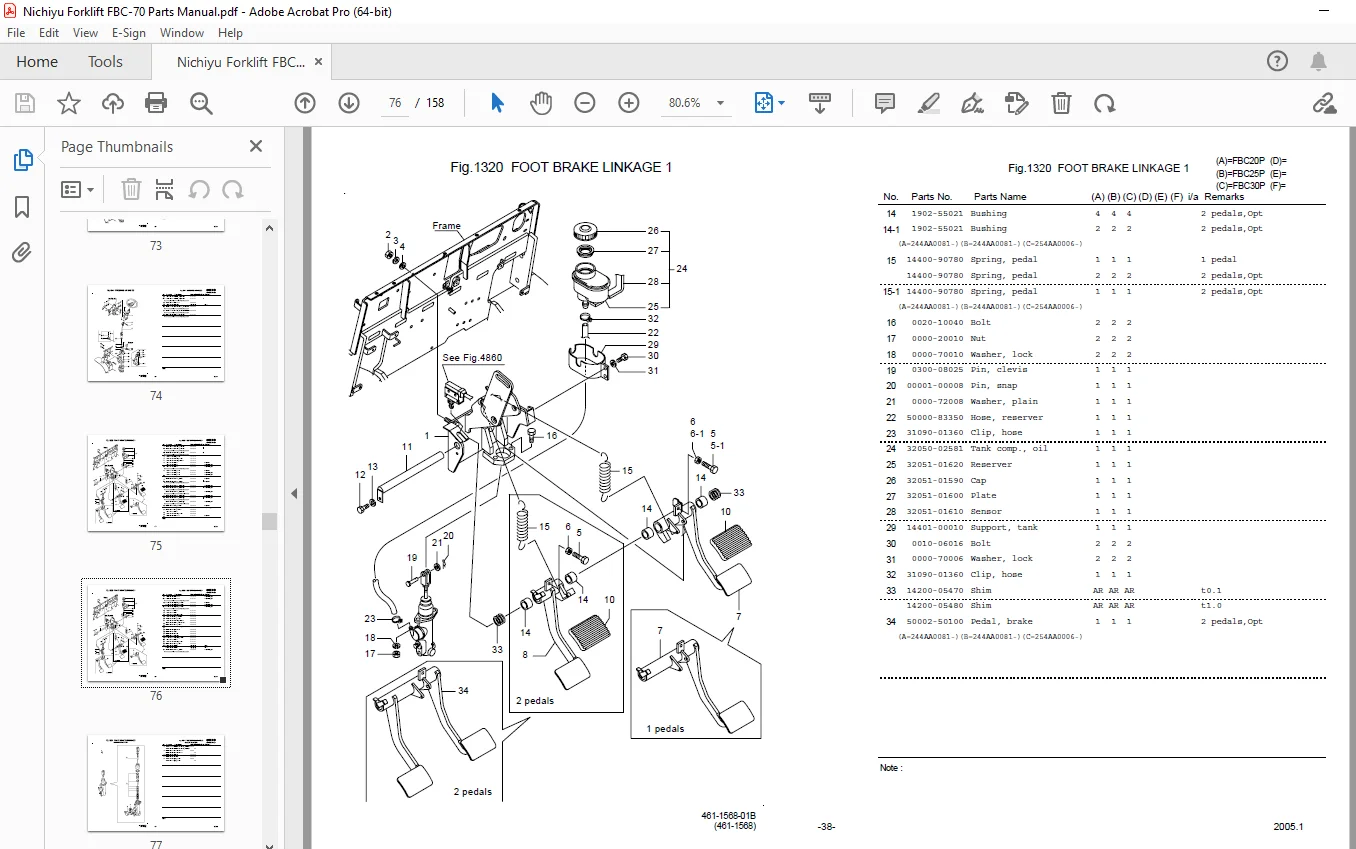Delete the page with the toolbar trash icon
This screenshot has height=849, width=1356.
point(1061,103)
